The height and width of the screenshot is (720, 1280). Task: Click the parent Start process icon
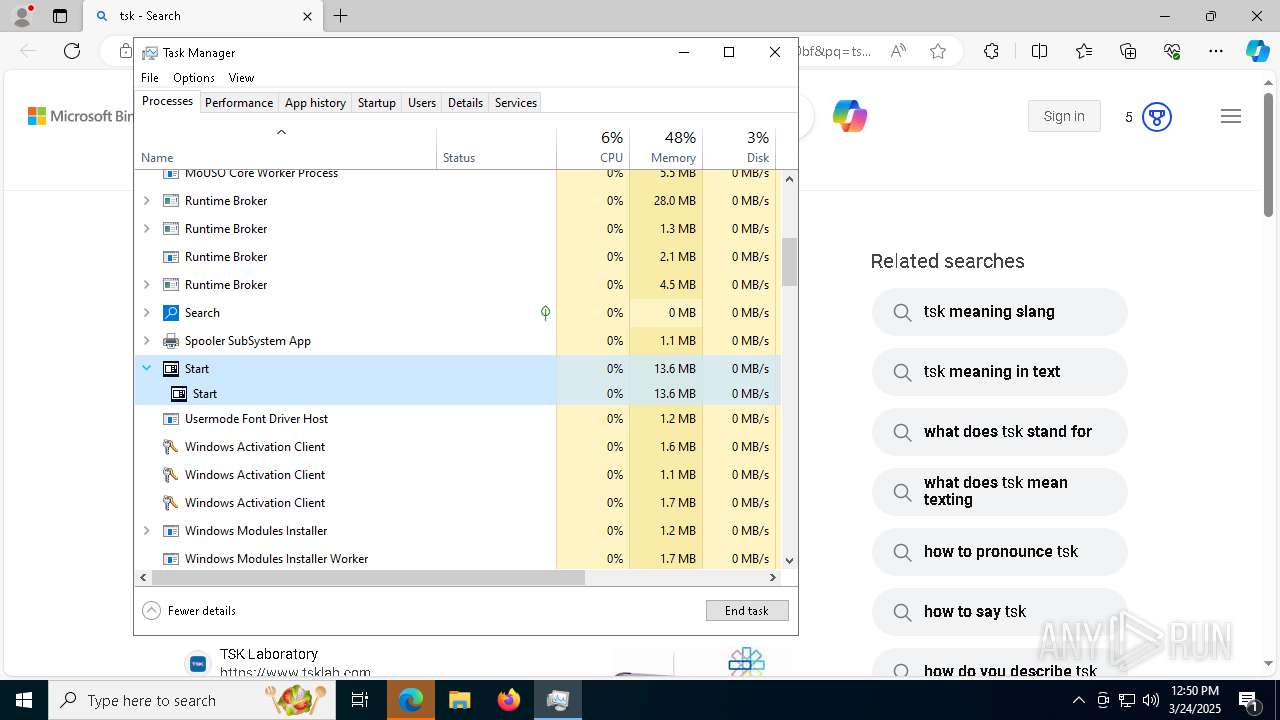tap(171, 369)
